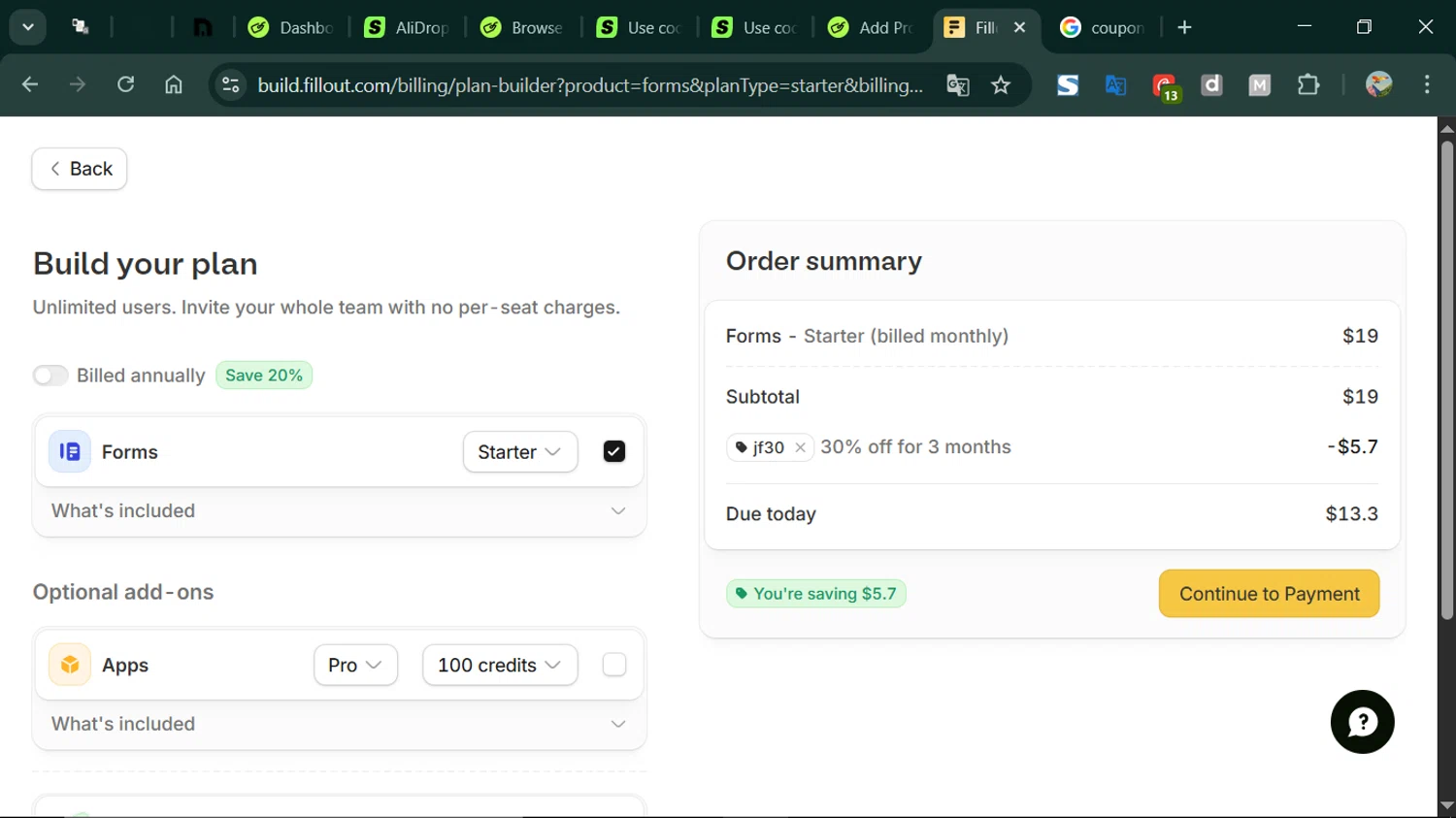
Task: Open the pinned tab with devices icon
Action: [x=81, y=27]
